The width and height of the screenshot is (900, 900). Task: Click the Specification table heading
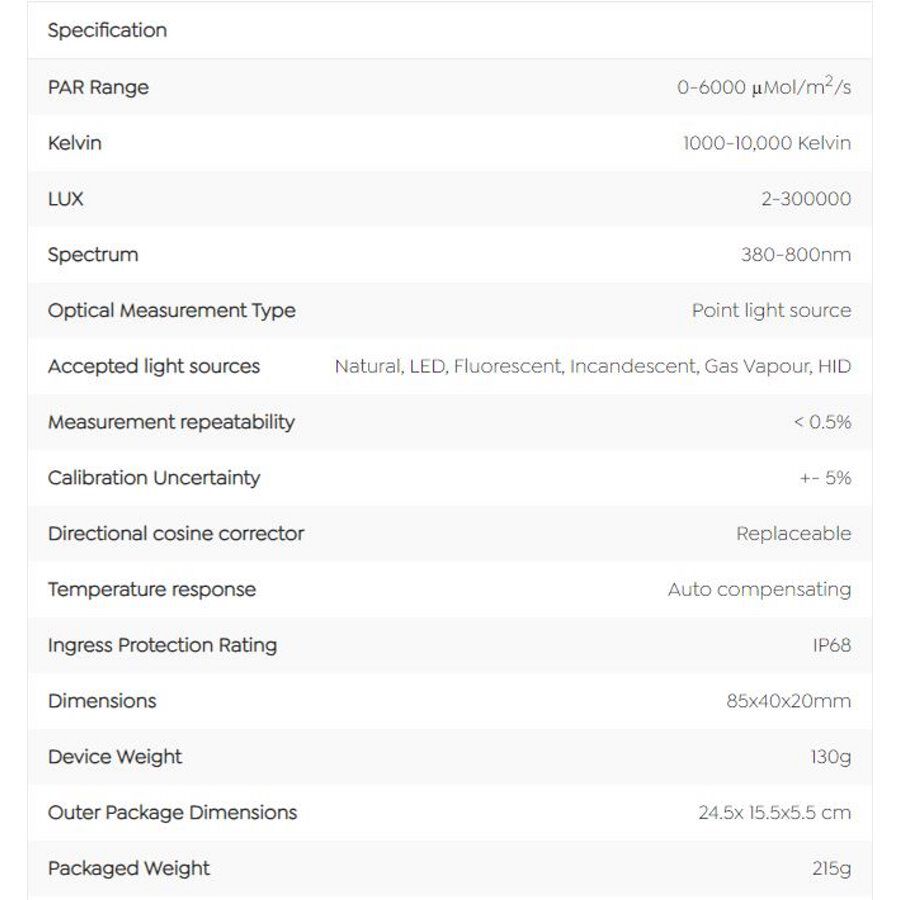[107, 31]
